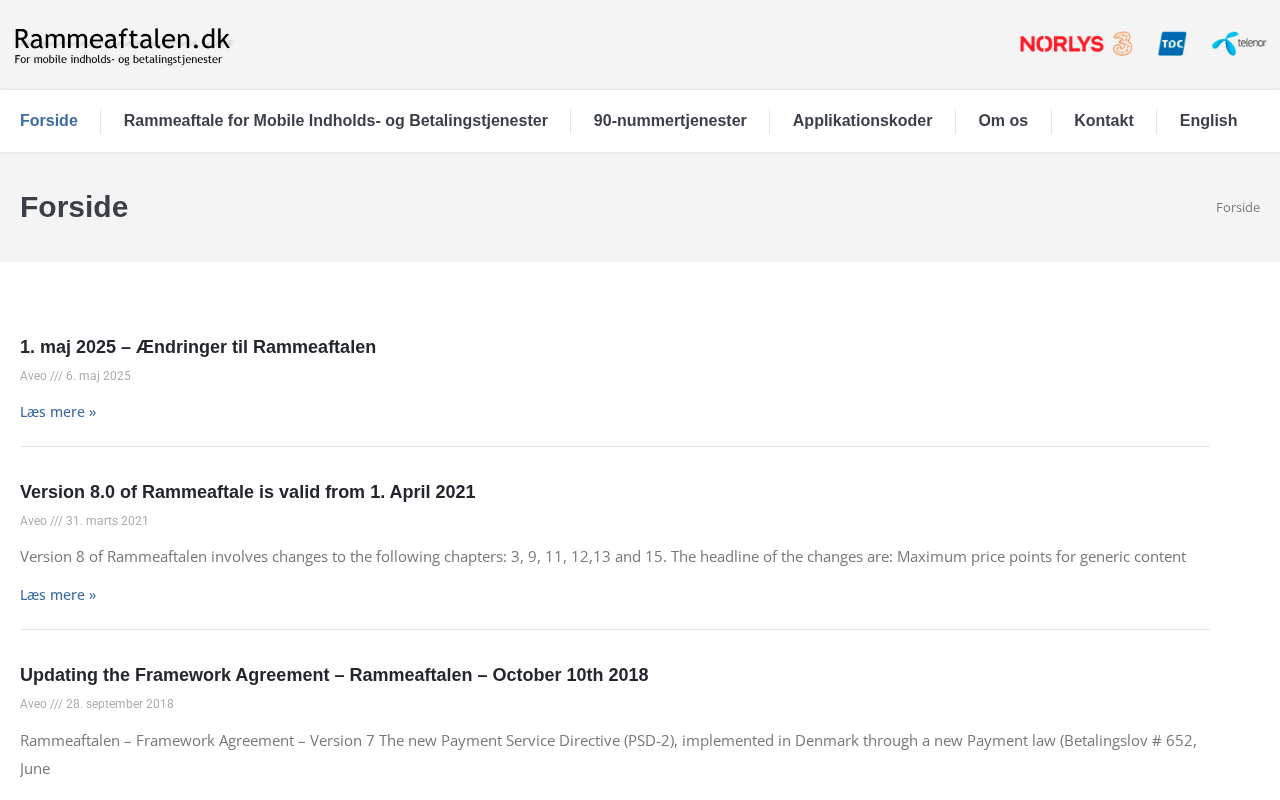The height and width of the screenshot is (800, 1280).
Task: Click Læs mere under Version 8.0 post
Action: tap(58, 595)
